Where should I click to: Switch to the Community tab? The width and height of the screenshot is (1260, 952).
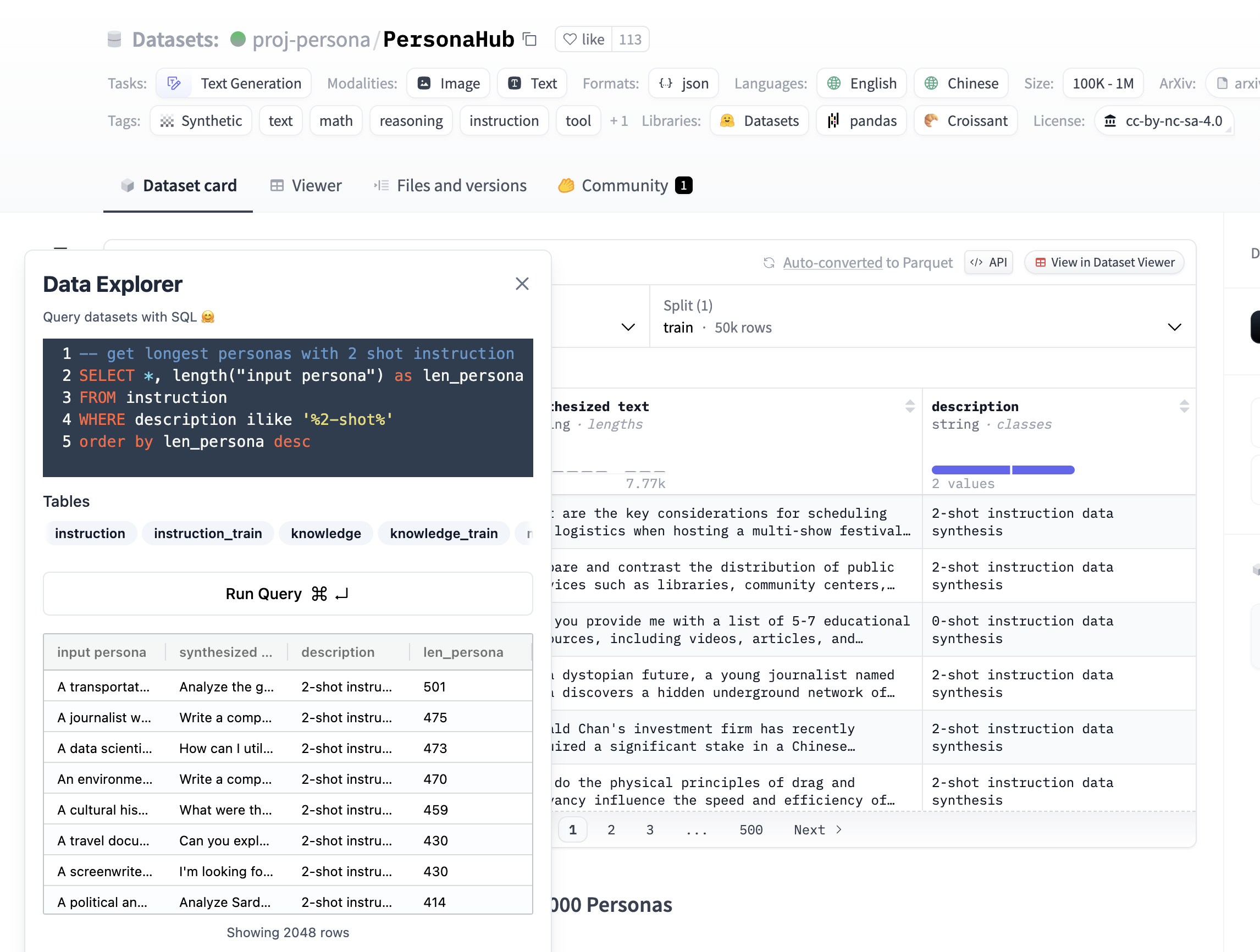(625, 184)
